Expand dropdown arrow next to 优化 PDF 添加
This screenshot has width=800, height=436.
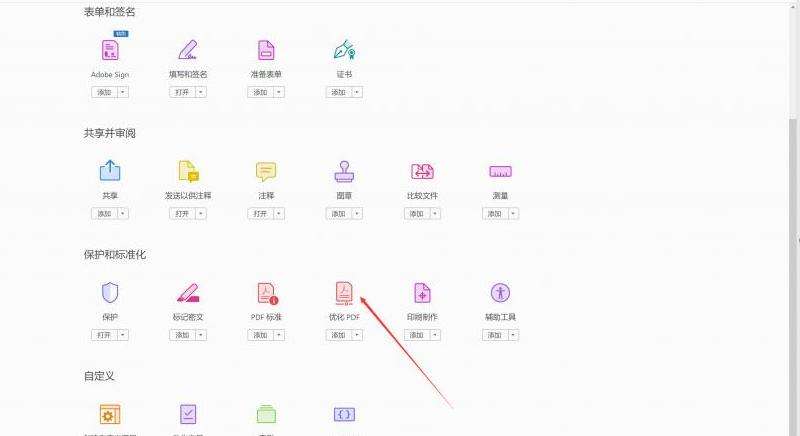357,335
